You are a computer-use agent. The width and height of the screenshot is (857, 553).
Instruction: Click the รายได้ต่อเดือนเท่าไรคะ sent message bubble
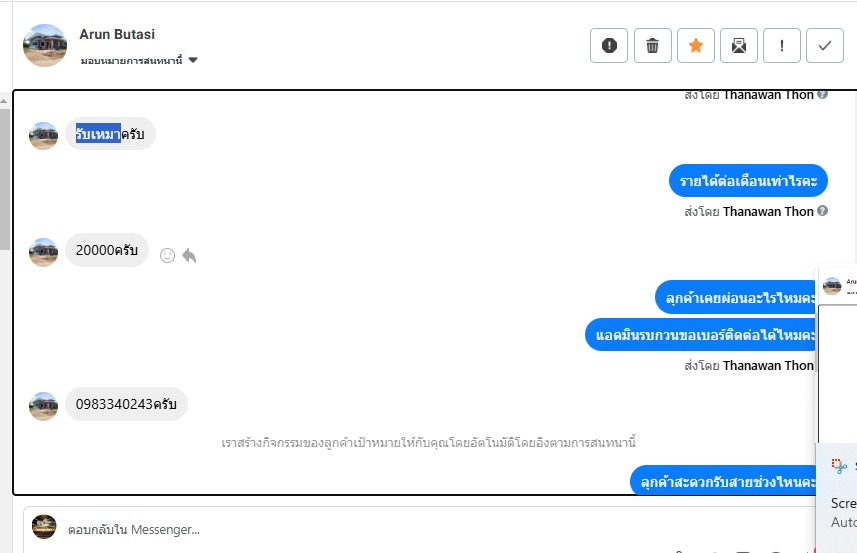coord(748,181)
